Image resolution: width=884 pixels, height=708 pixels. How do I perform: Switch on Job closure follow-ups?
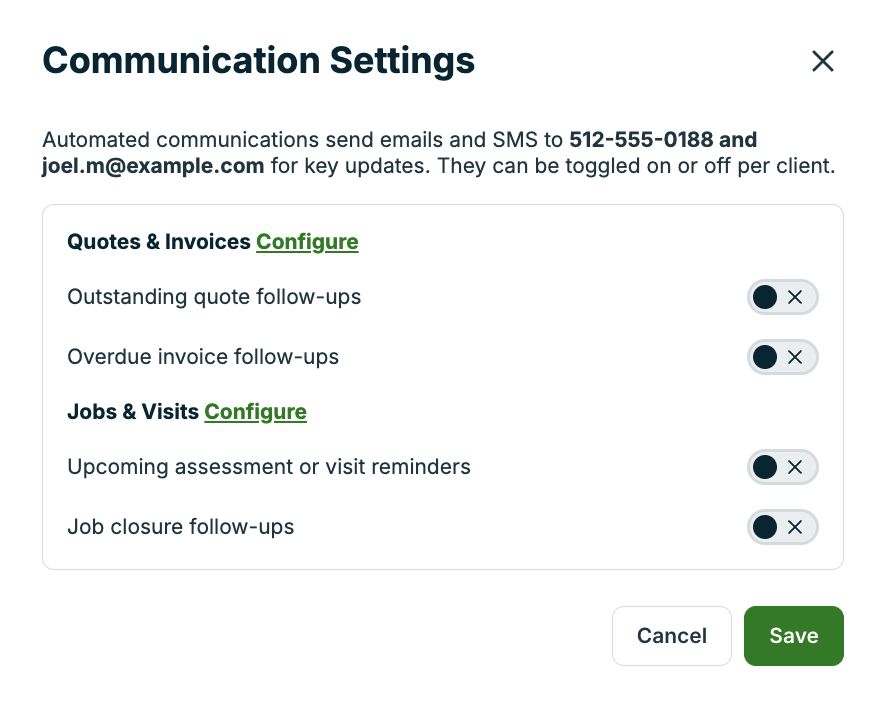782,527
